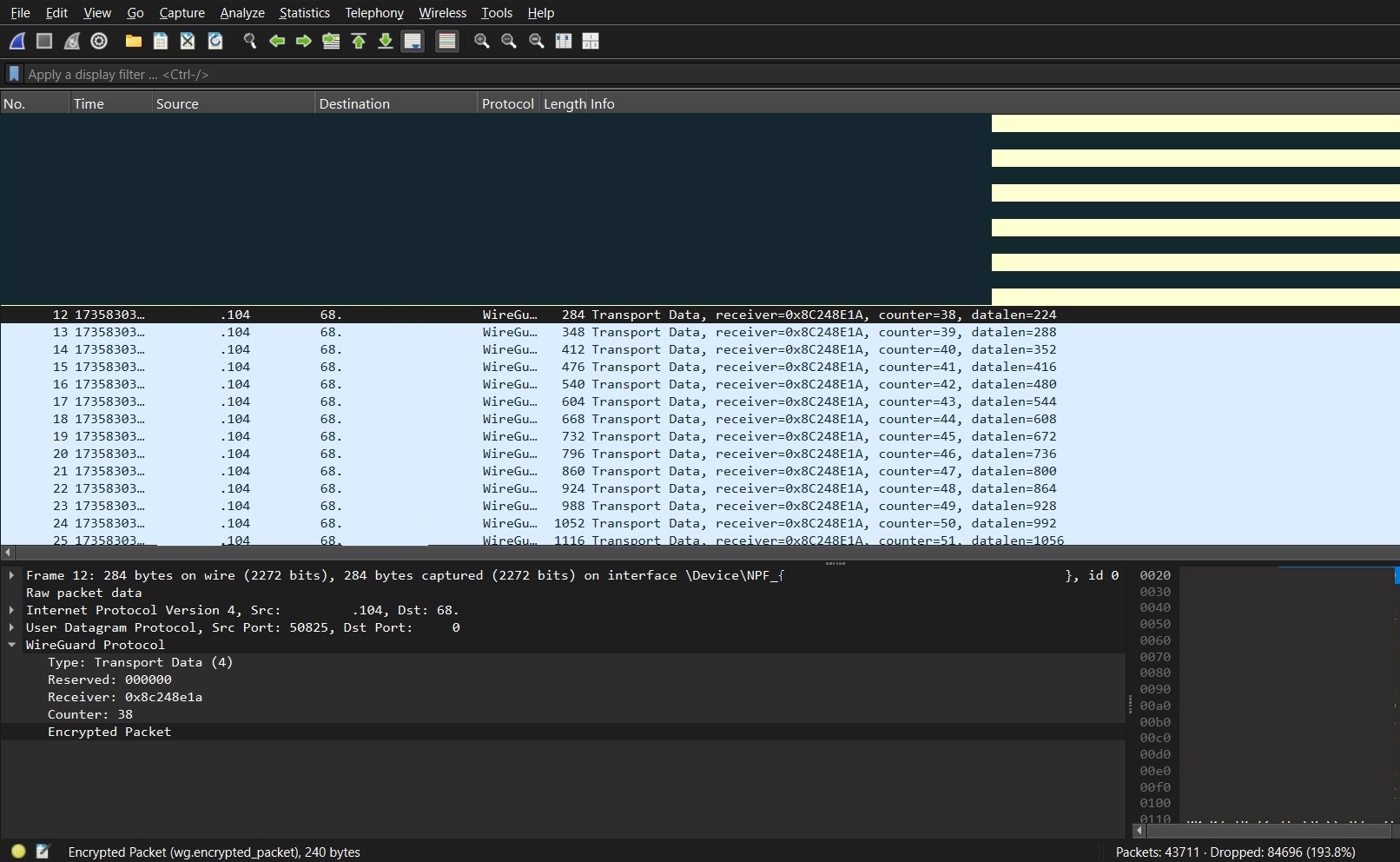Go back to previous packet
This screenshot has width=1400, height=862.
point(277,41)
